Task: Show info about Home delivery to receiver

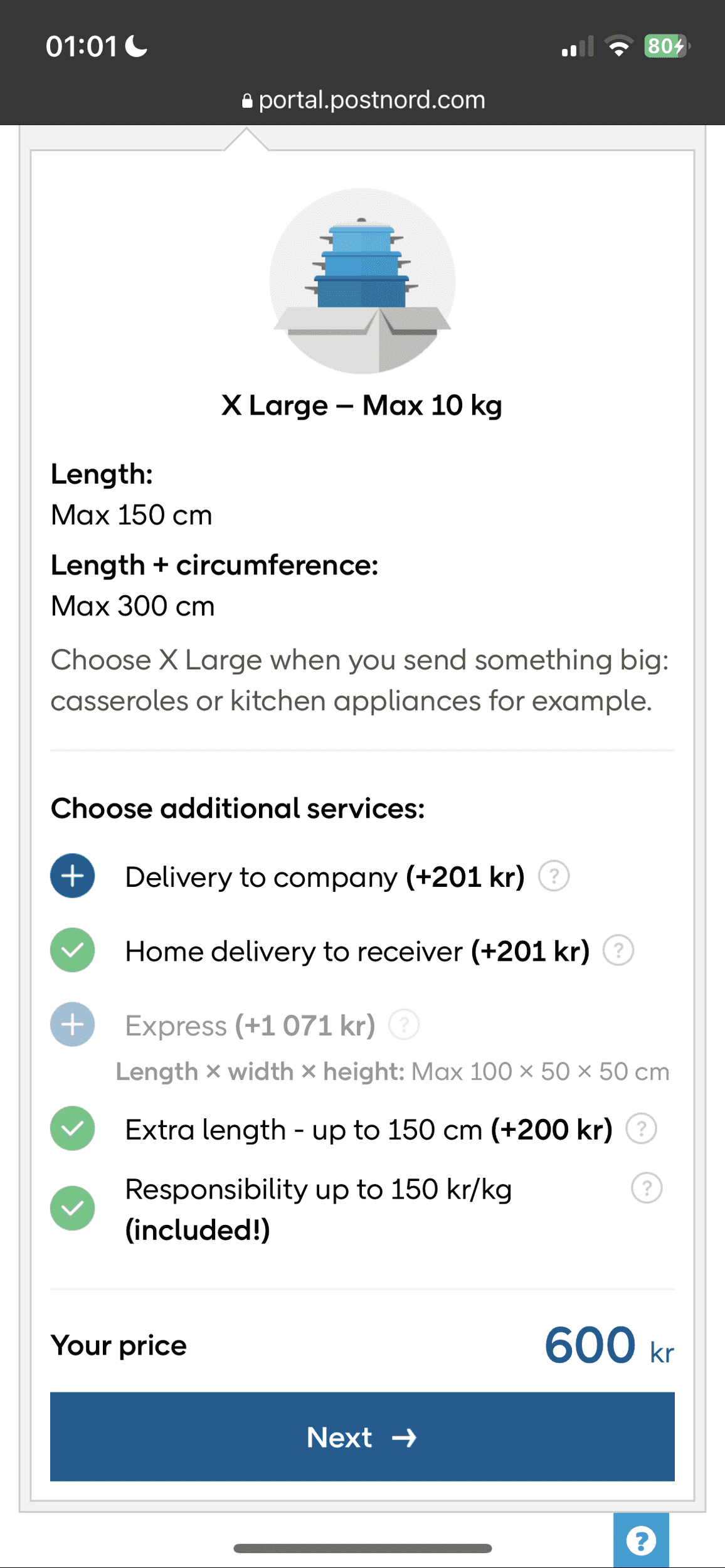Action: pyautogui.click(x=618, y=950)
